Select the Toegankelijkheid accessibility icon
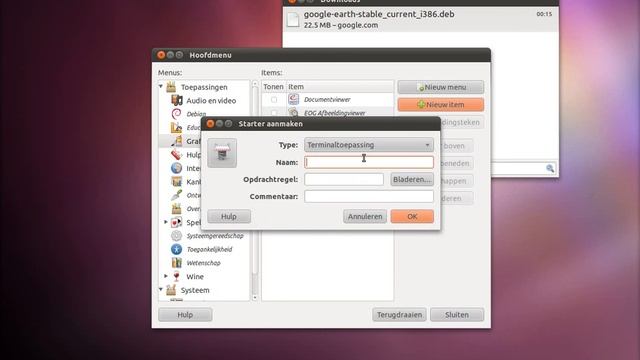640x360 pixels. pos(176,249)
